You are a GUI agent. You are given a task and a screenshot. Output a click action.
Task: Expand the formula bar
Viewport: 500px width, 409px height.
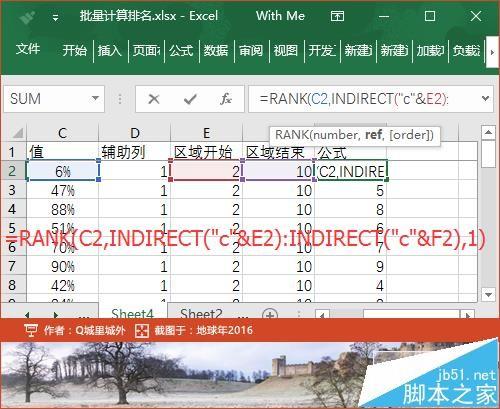485,98
